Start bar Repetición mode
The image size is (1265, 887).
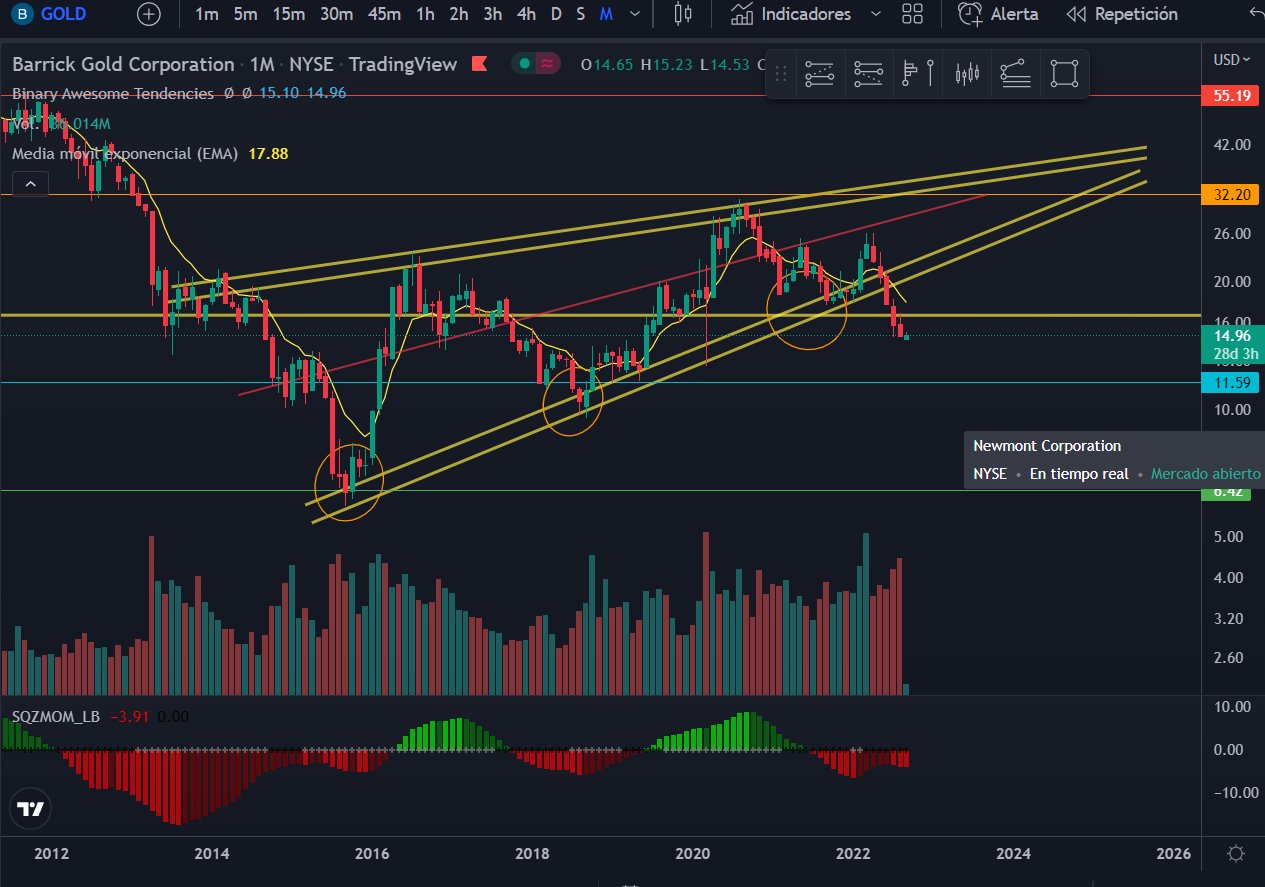[1122, 14]
